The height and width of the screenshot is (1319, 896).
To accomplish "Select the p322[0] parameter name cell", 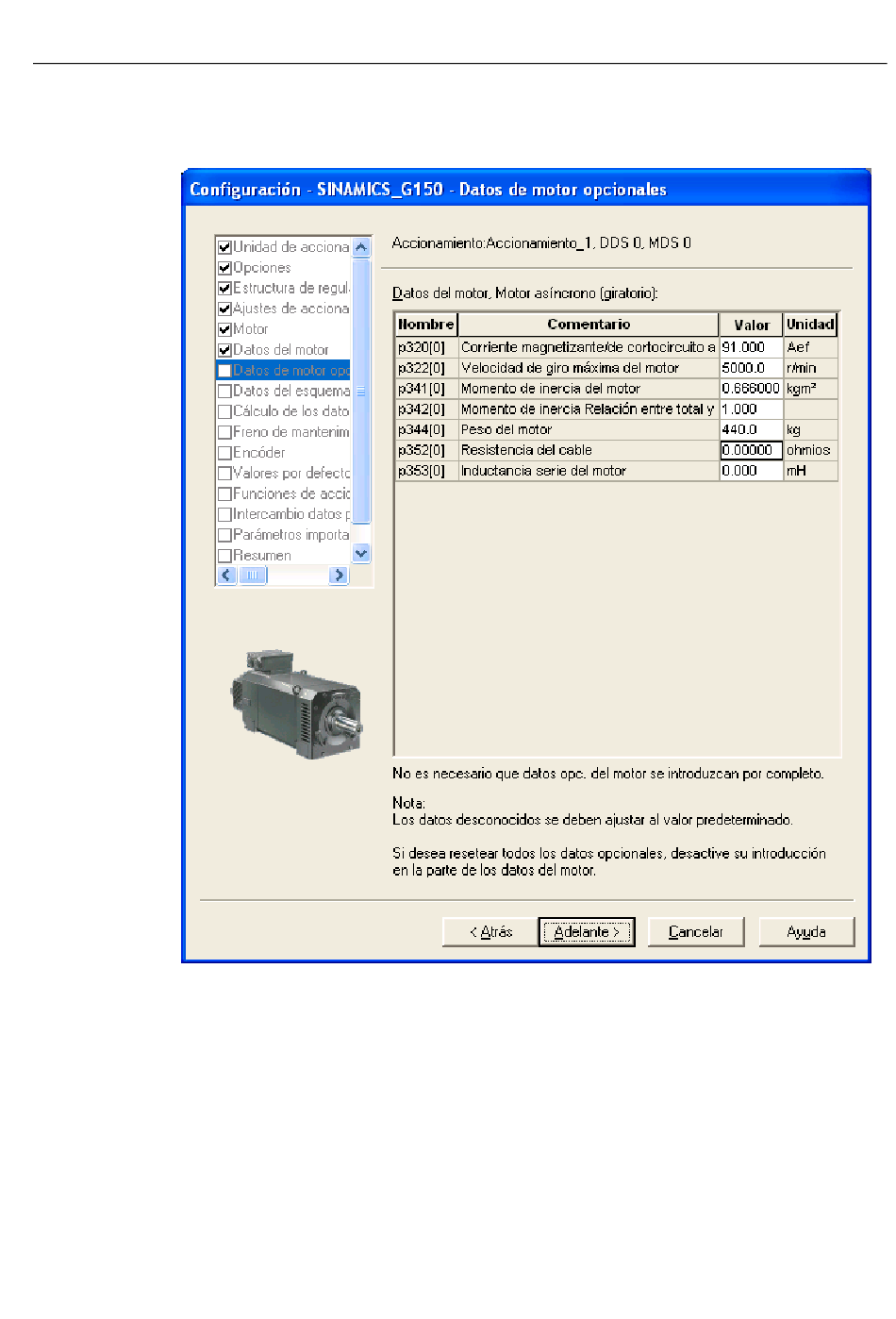I will pyautogui.click(x=426, y=368).
